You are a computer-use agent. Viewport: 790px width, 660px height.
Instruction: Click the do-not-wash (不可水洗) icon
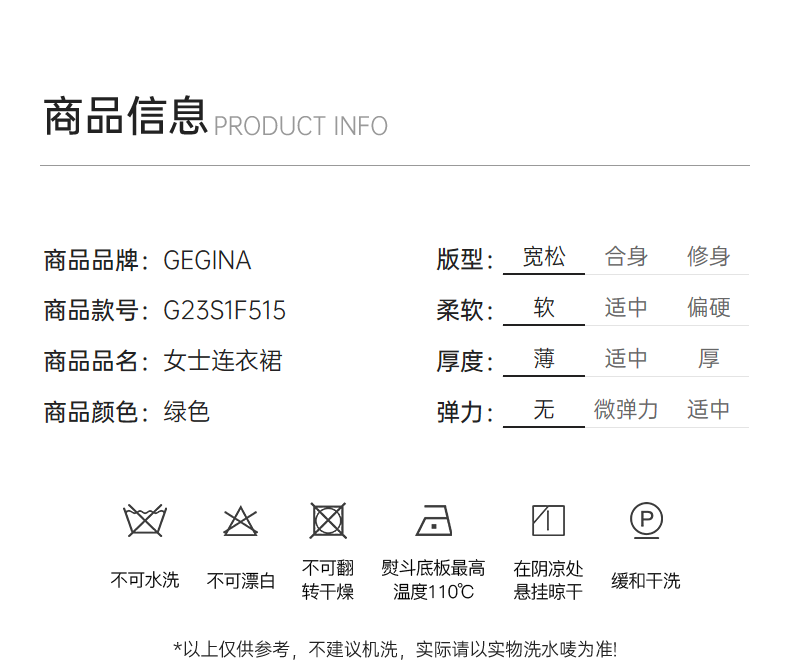pos(145,521)
